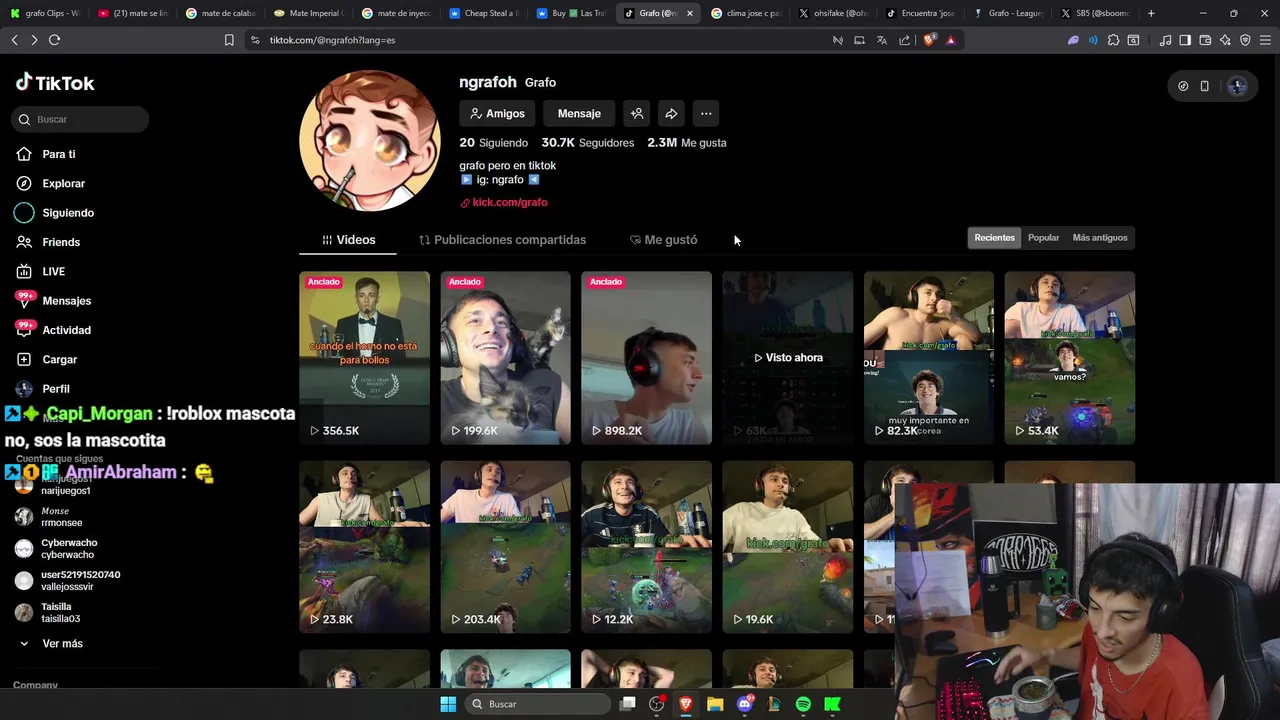The width and height of the screenshot is (1280, 720).
Task: Open pinned video with 356.5K views
Action: click(x=364, y=358)
